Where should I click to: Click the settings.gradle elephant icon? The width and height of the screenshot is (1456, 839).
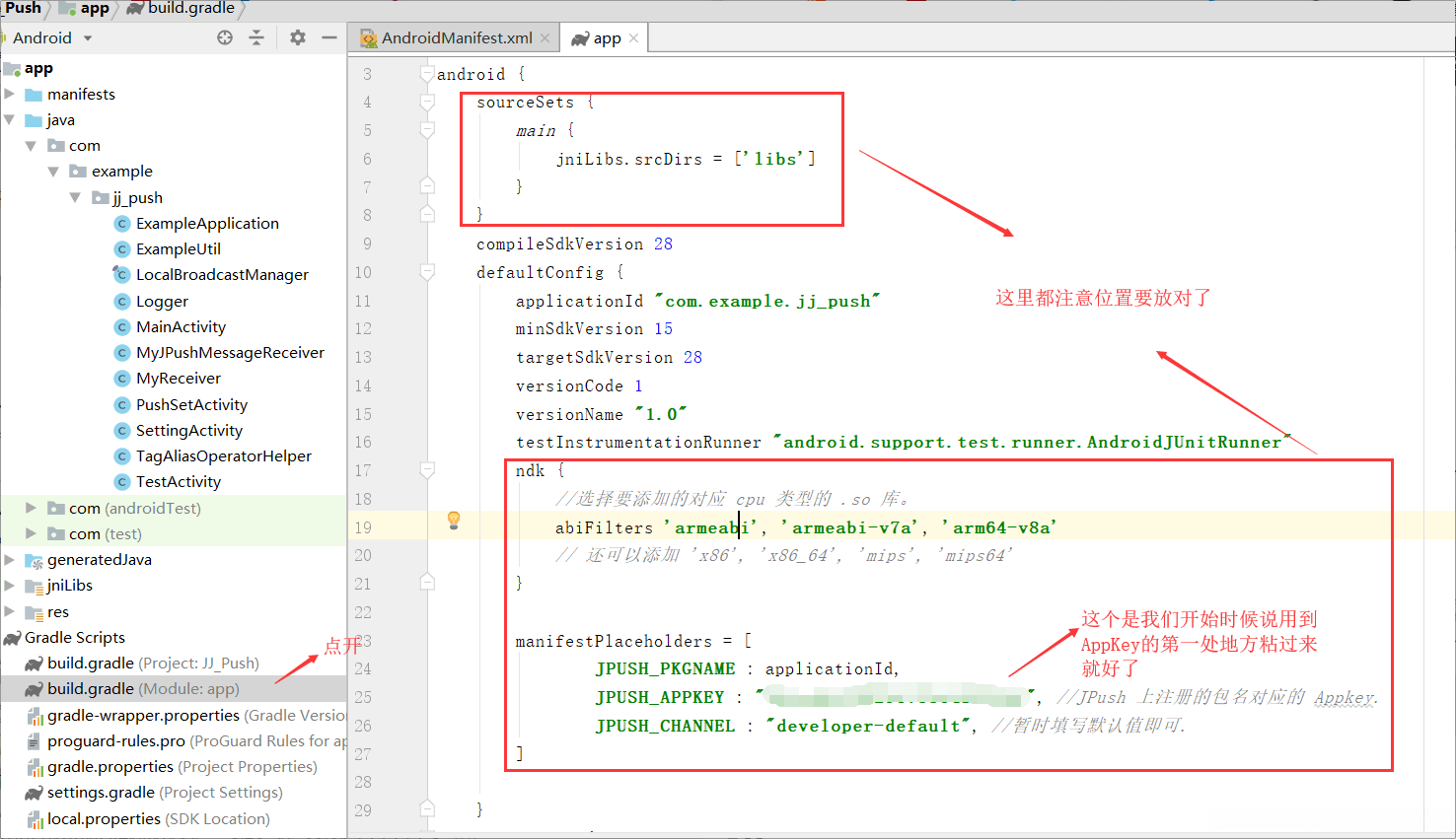click(x=35, y=793)
